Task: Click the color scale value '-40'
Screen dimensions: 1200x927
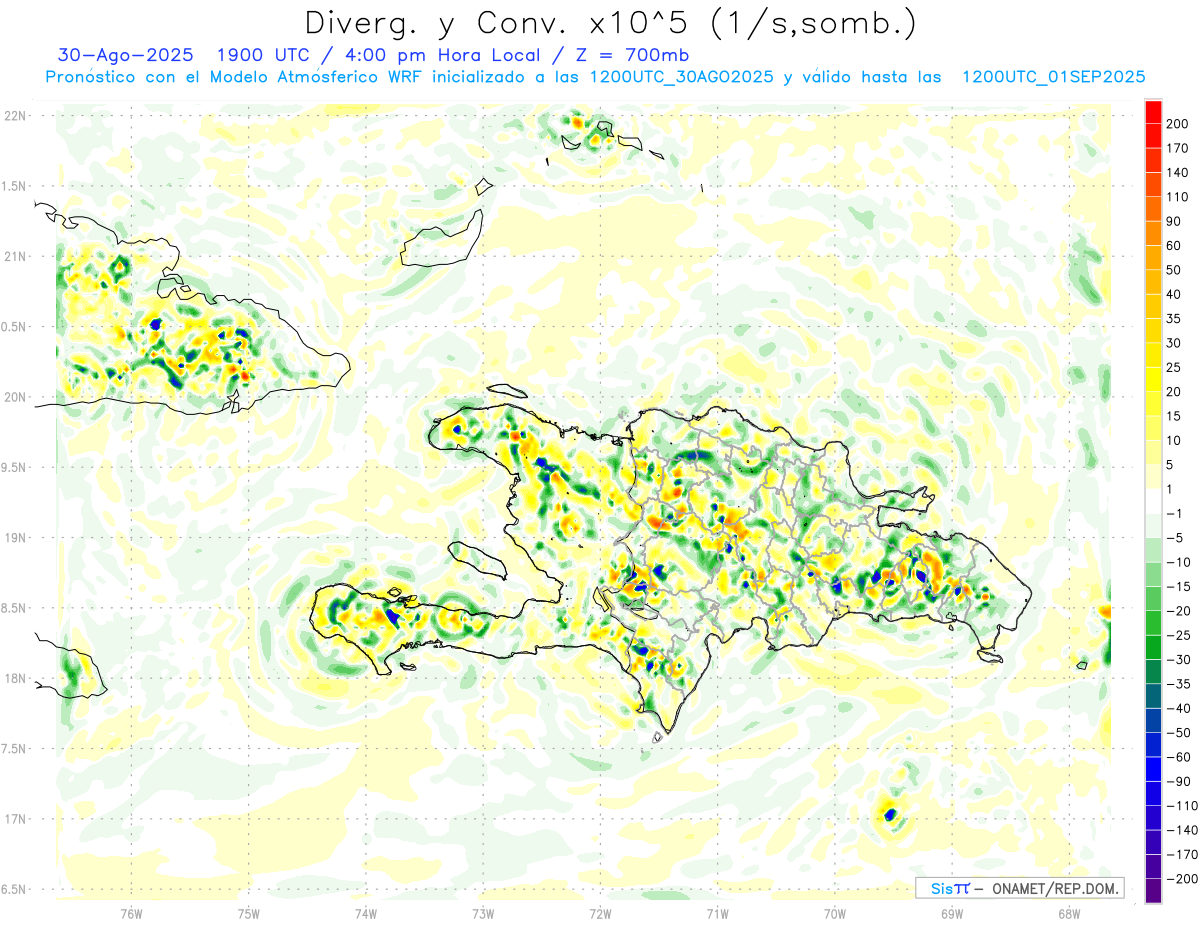Action: (1180, 708)
